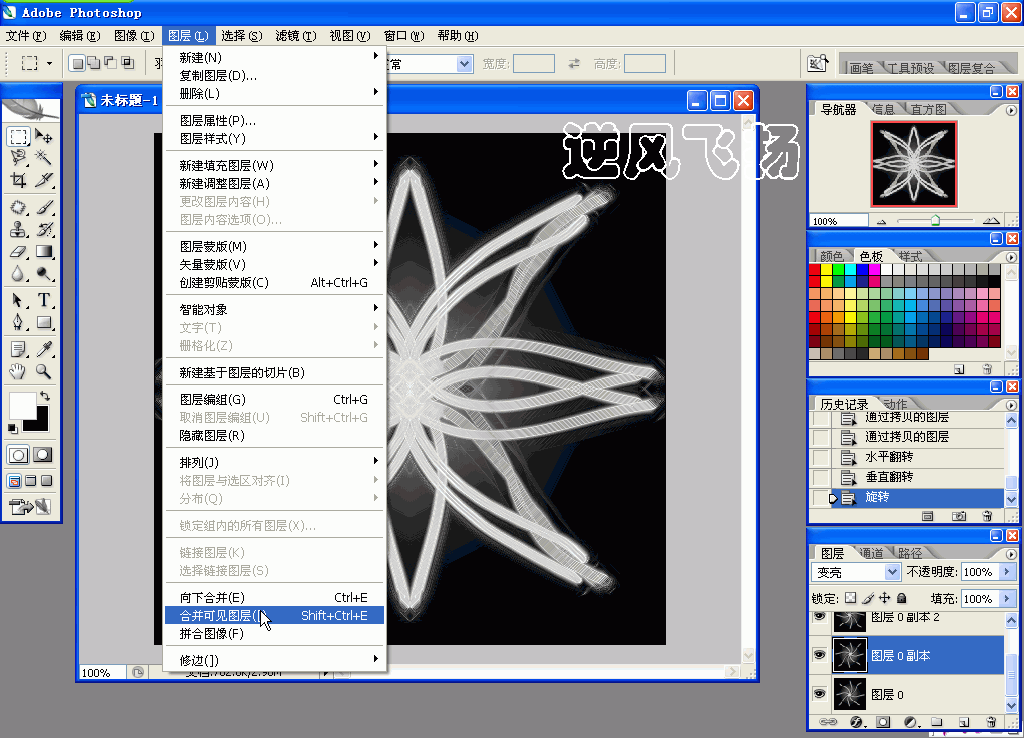The width and height of the screenshot is (1024, 738).
Task: Open the 不透明度 opacity slider arrow
Action: tap(1006, 572)
